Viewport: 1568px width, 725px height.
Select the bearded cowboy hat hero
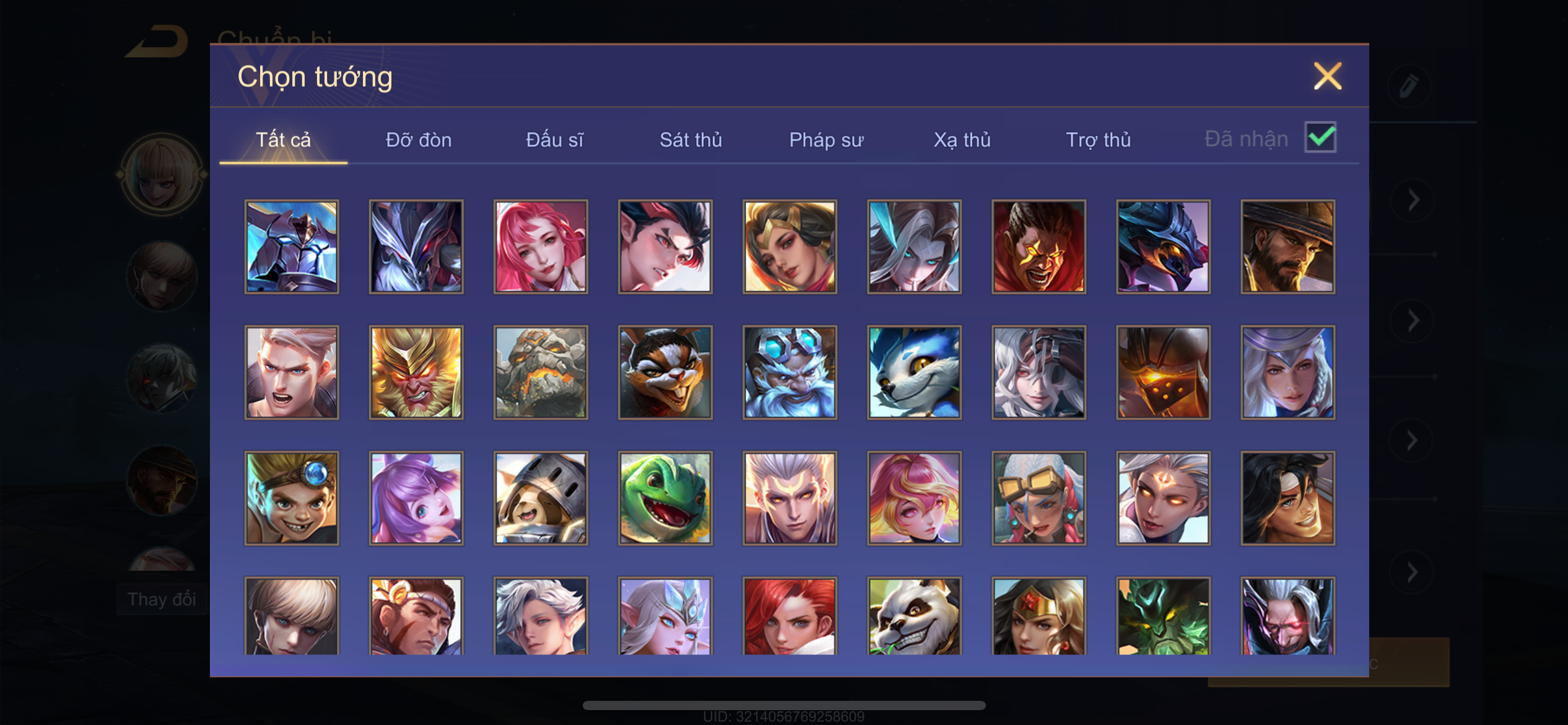[x=1287, y=247]
